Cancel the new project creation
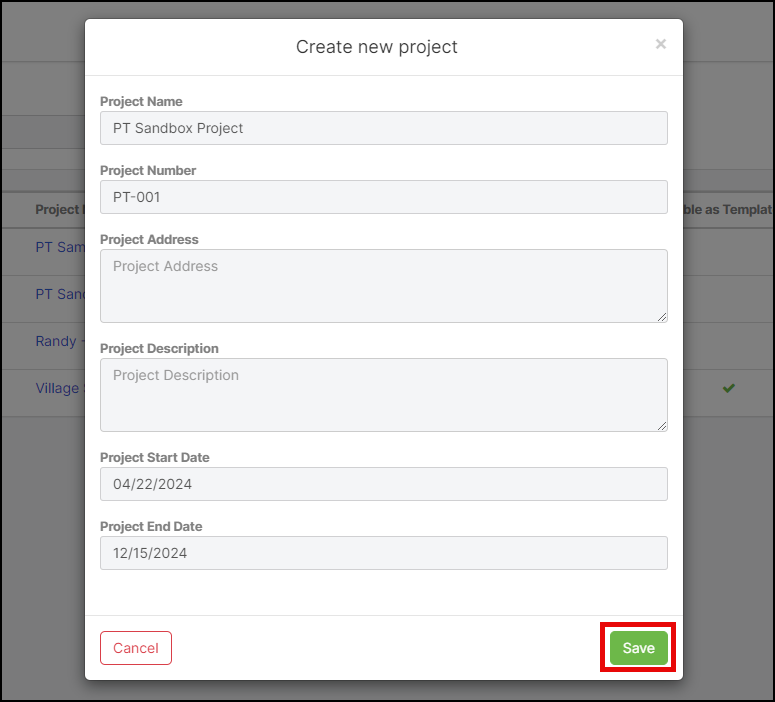The height and width of the screenshot is (702, 775). coord(136,648)
